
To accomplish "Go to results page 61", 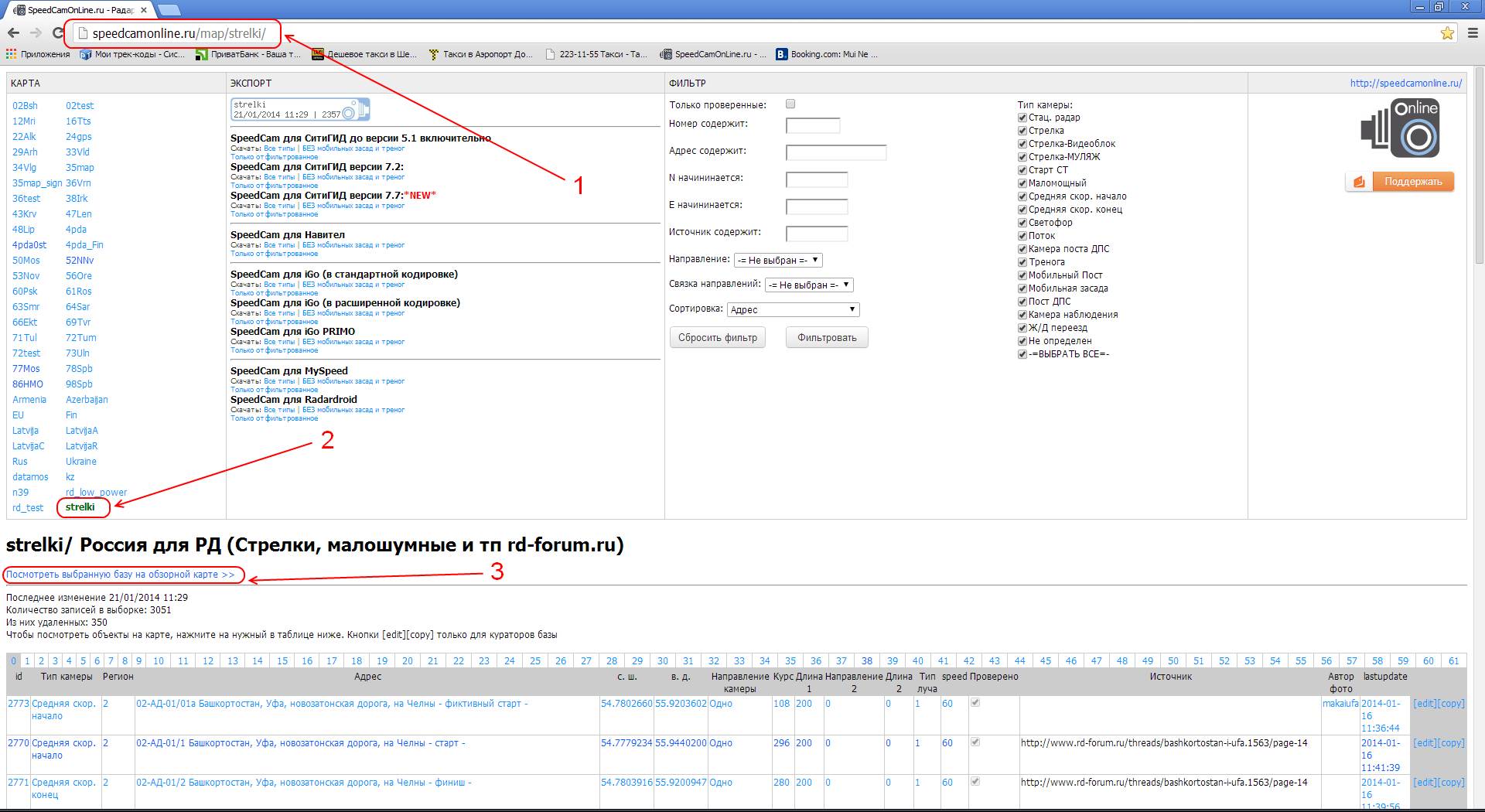I will coord(1454,660).
